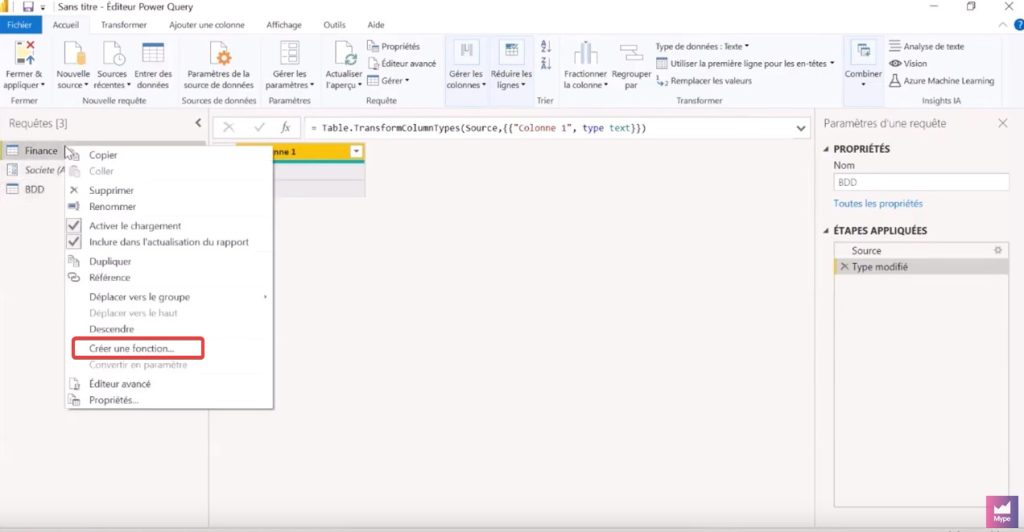Click the fx function icon
Viewport: 1024px width, 532px height.
point(285,127)
